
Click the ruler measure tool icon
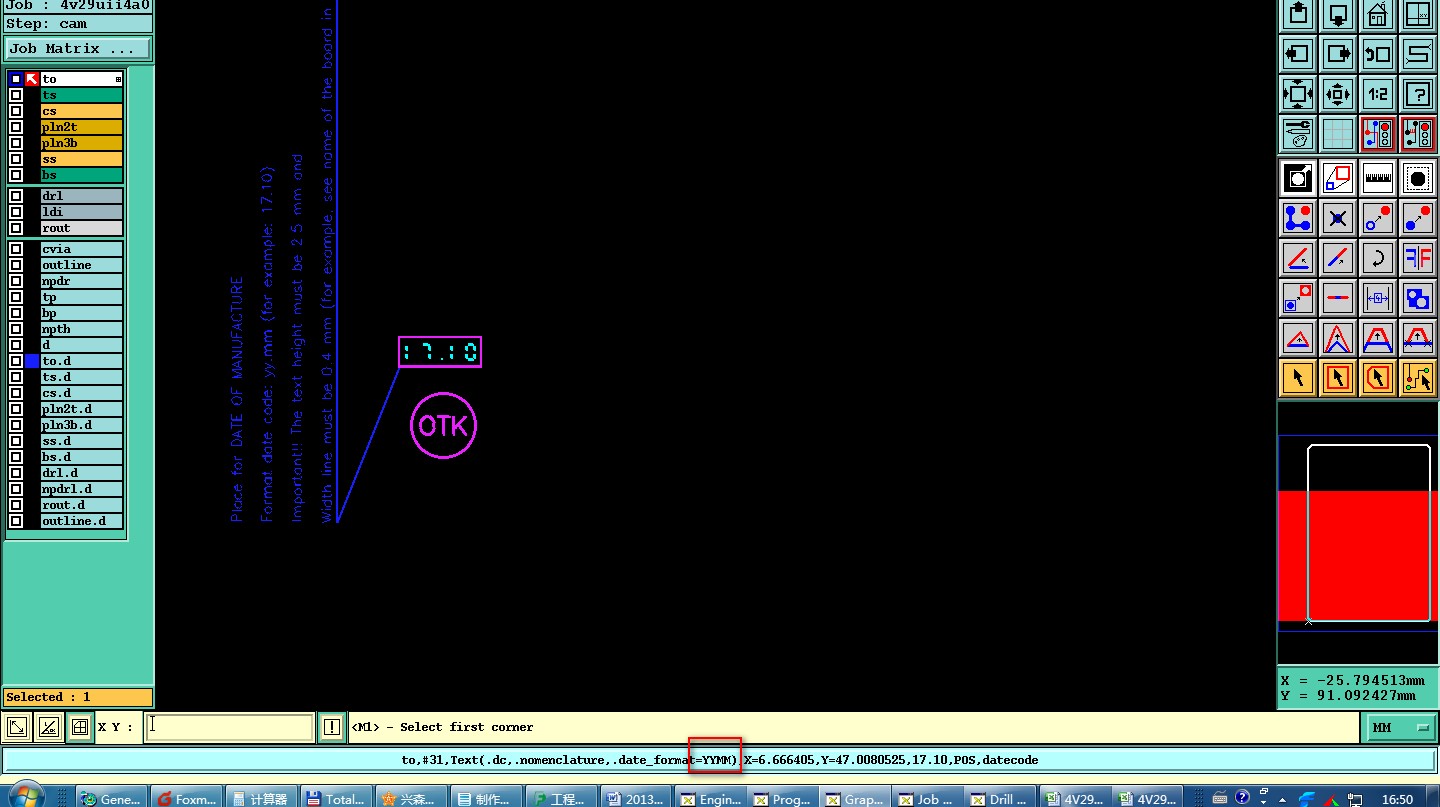coord(1378,179)
